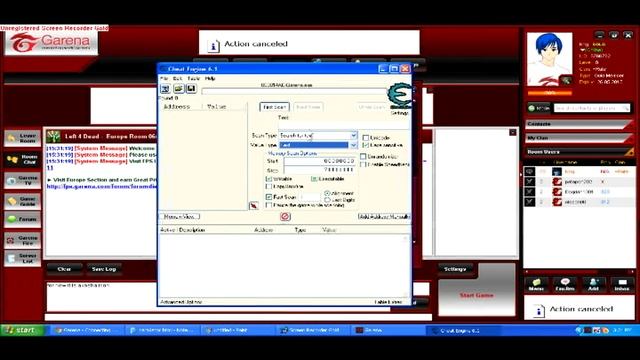Toggle the Executable checkbox
The width and height of the screenshot is (640, 360).
(314, 179)
